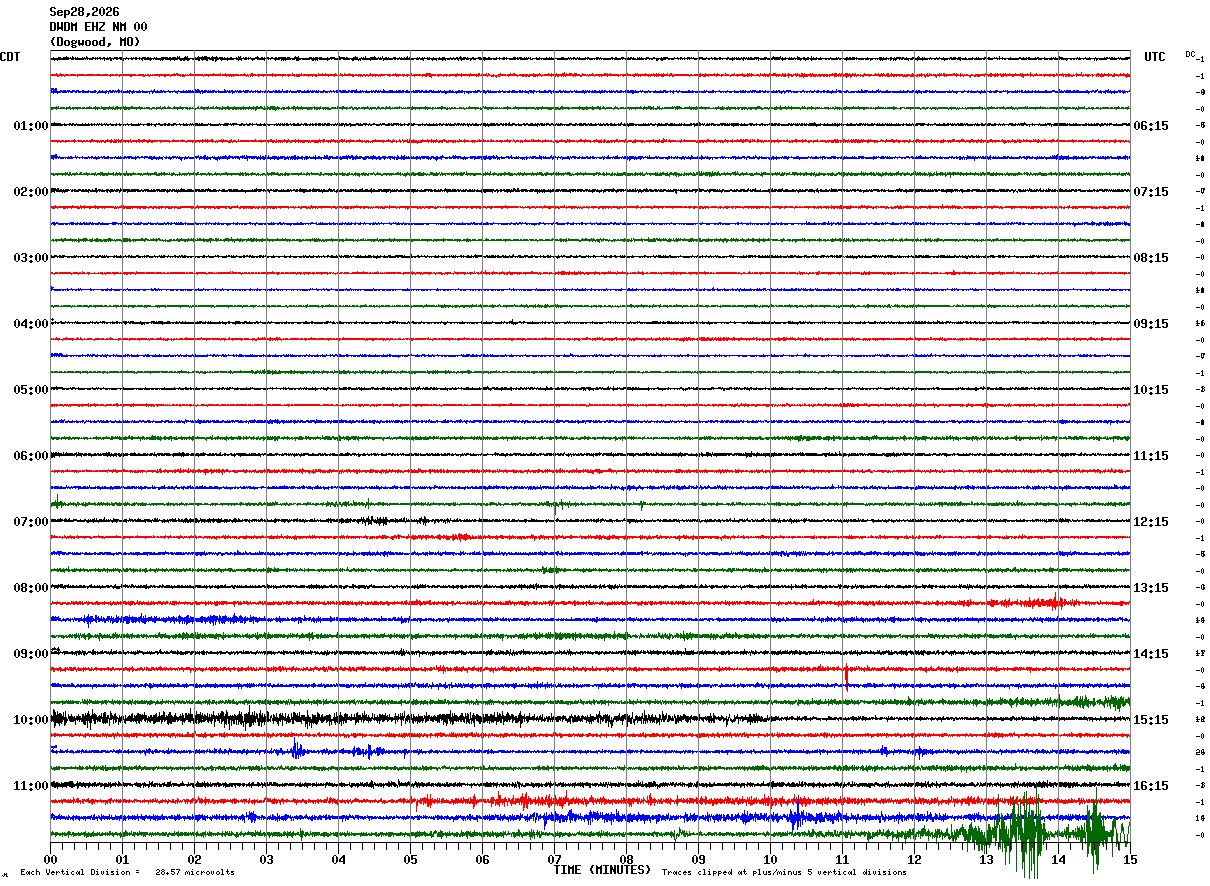Click the vertical division scale note

127,872
